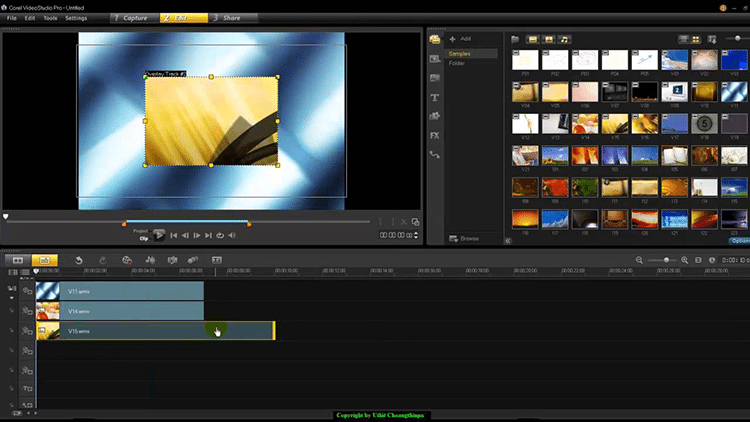Open the Media library panel icon
The image size is (750, 422).
tap(435, 39)
